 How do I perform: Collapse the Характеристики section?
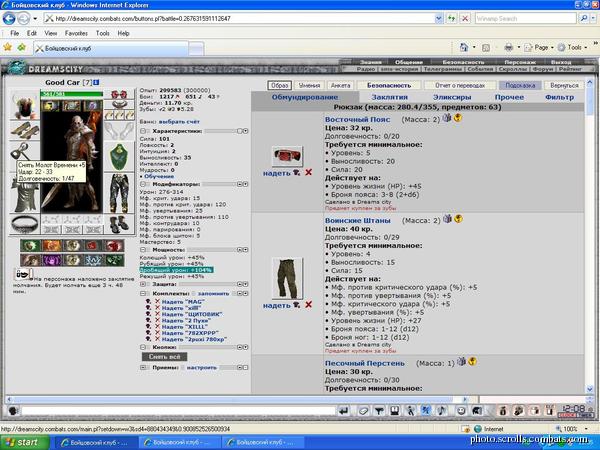pyautogui.click(x=143, y=131)
